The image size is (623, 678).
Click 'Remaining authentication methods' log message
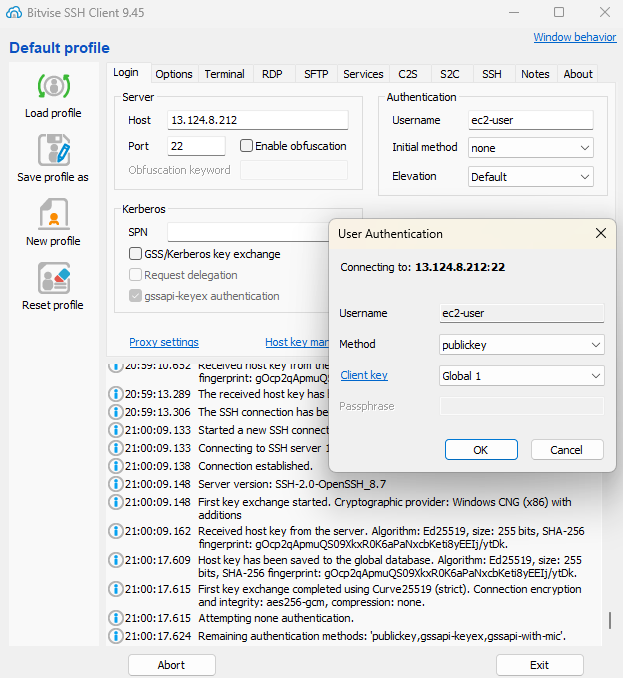click(382, 636)
